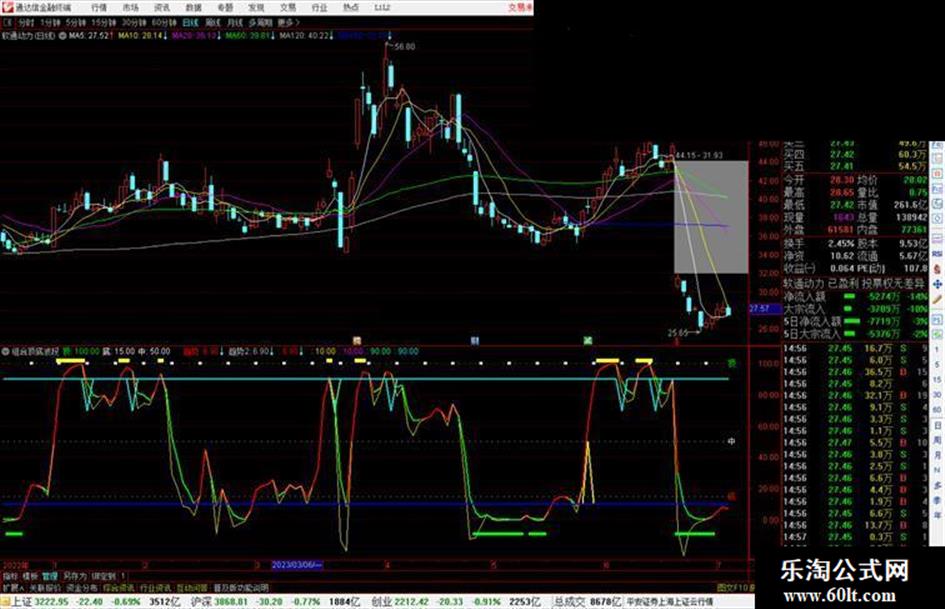Open the 资讯 menu
This screenshot has height=609, width=945.
tap(162, 8)
